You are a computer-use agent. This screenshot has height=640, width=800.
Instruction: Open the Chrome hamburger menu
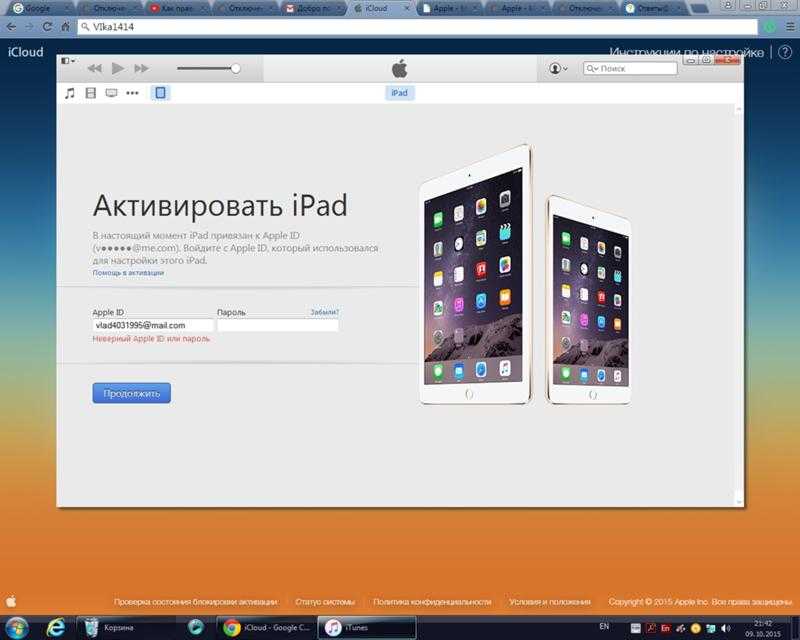tap(789, 27)
